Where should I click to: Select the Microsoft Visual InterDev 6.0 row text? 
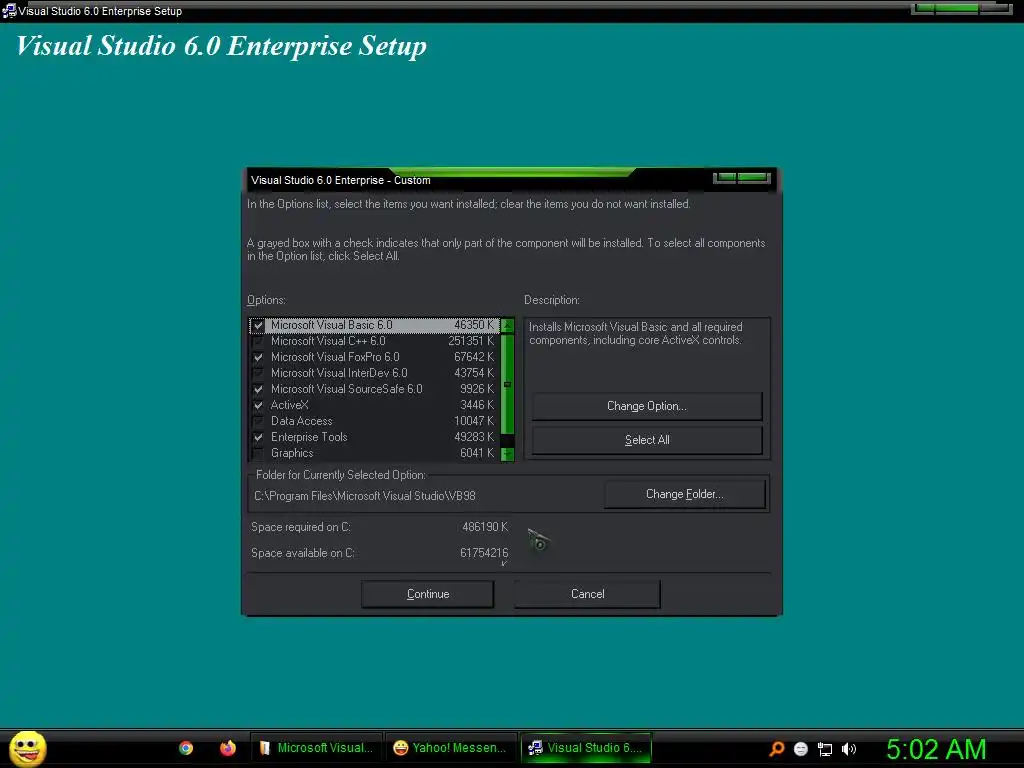pyautogui.click(x=339, y=373)
